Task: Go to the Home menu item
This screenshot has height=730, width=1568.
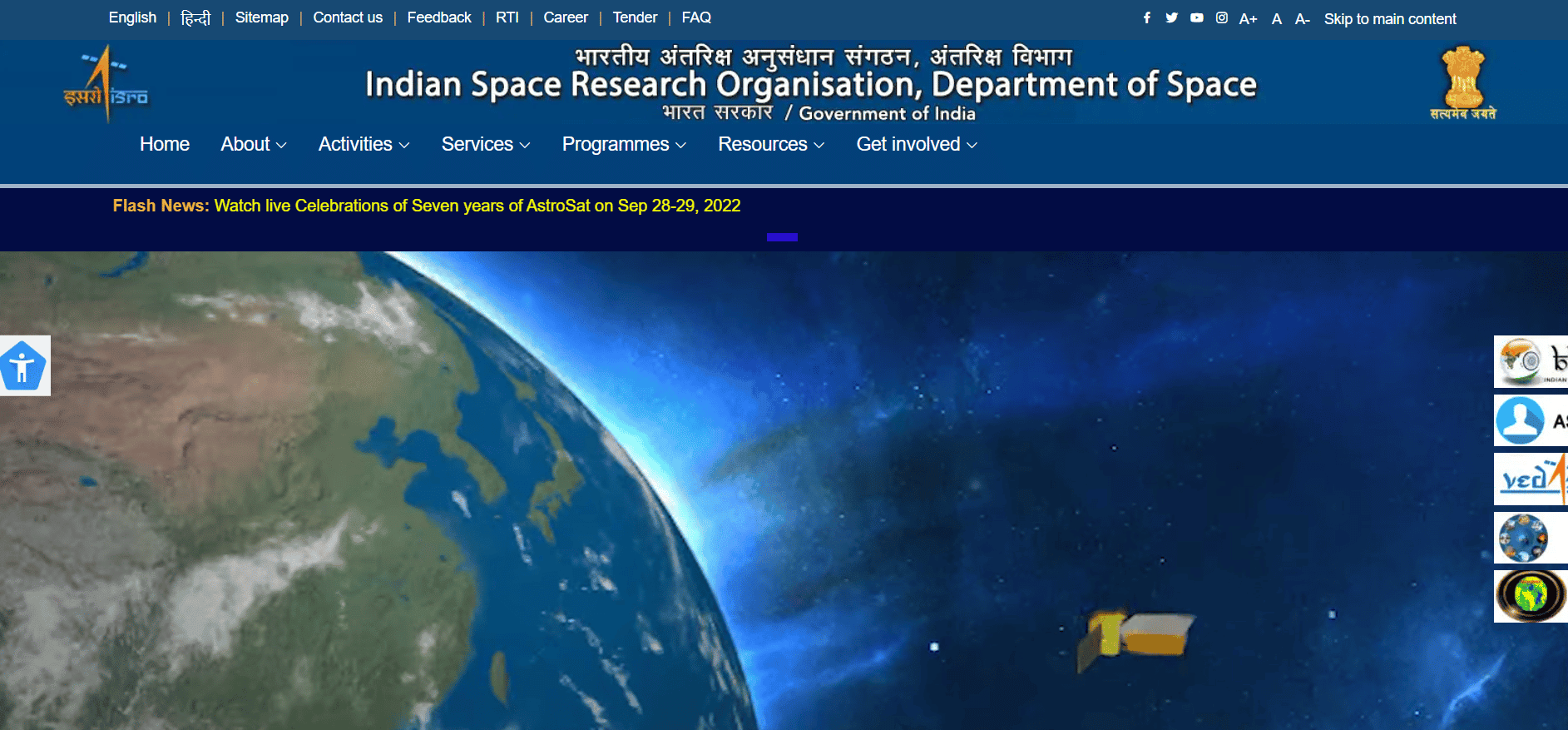Action: point(165,144)
